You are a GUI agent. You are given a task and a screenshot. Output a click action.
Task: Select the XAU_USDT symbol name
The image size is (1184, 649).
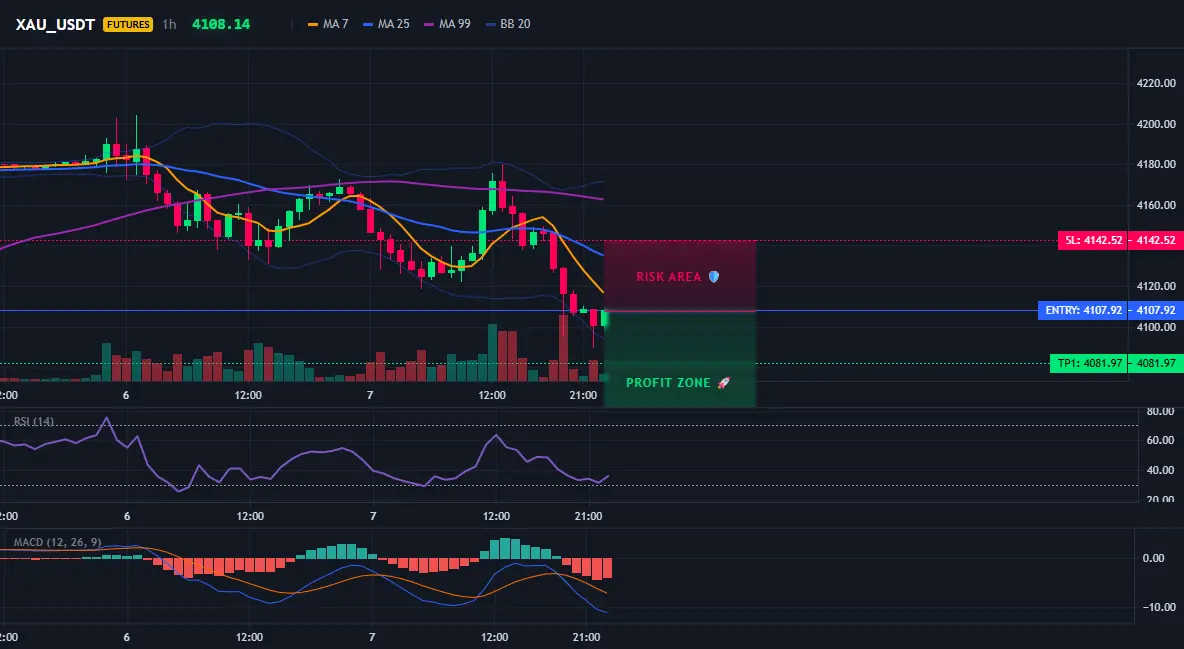55,24
